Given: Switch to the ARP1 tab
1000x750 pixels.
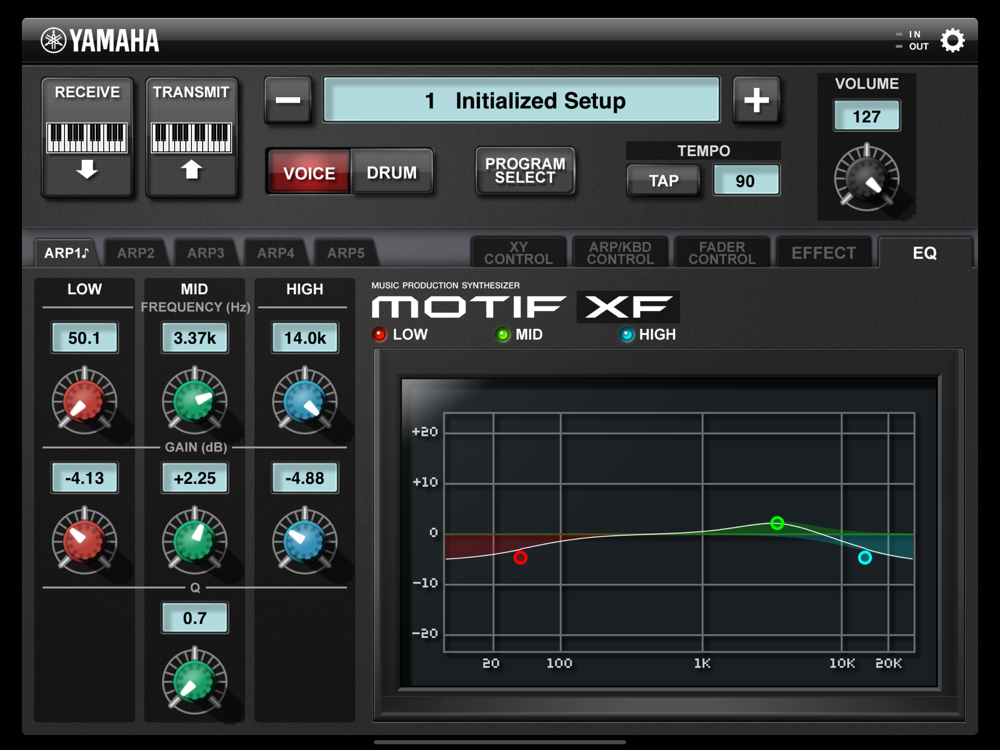Looking at the screenshot, I should tap(66, 253).
